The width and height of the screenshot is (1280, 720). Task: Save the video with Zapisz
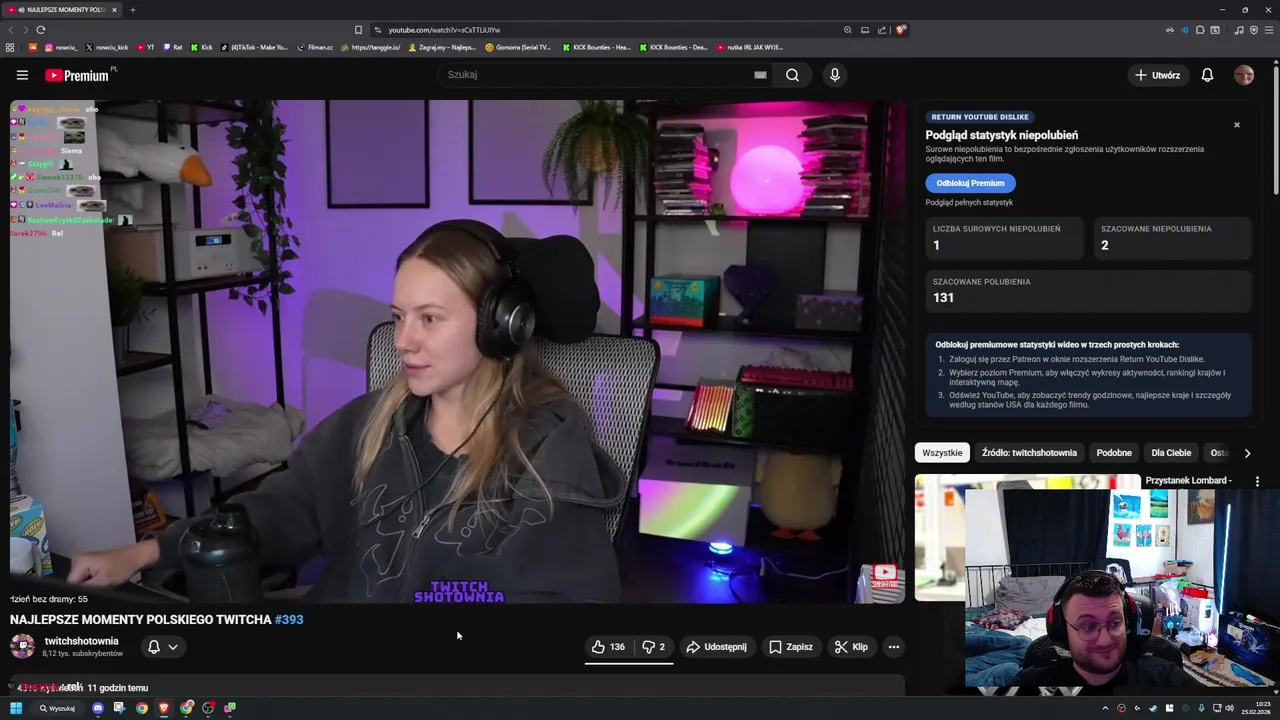791,647
